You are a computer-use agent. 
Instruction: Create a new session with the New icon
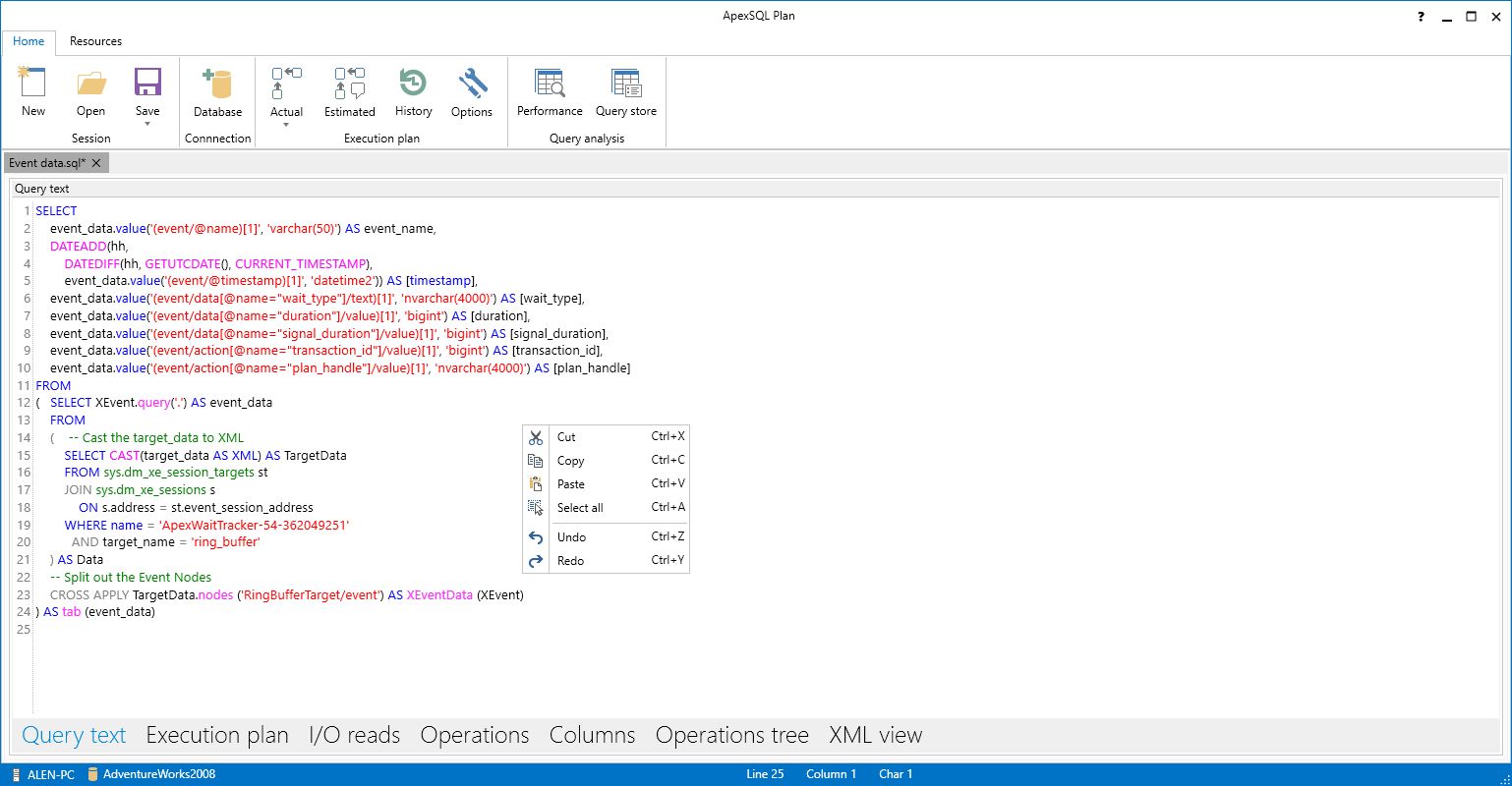pyautogui.click(x=32, y=88)
